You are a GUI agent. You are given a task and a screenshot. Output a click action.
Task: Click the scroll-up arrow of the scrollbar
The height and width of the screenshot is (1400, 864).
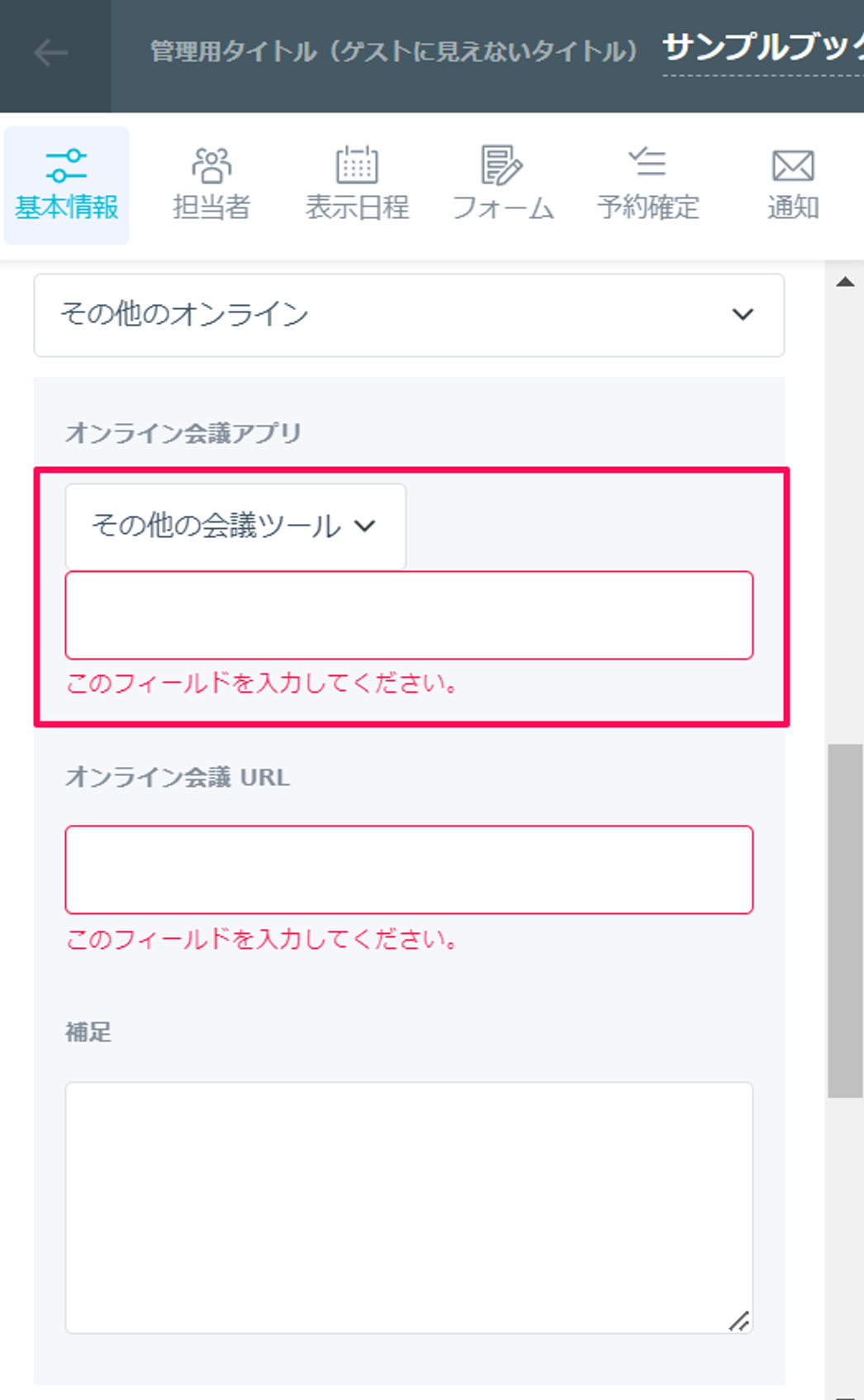click(x=845, y=282)
